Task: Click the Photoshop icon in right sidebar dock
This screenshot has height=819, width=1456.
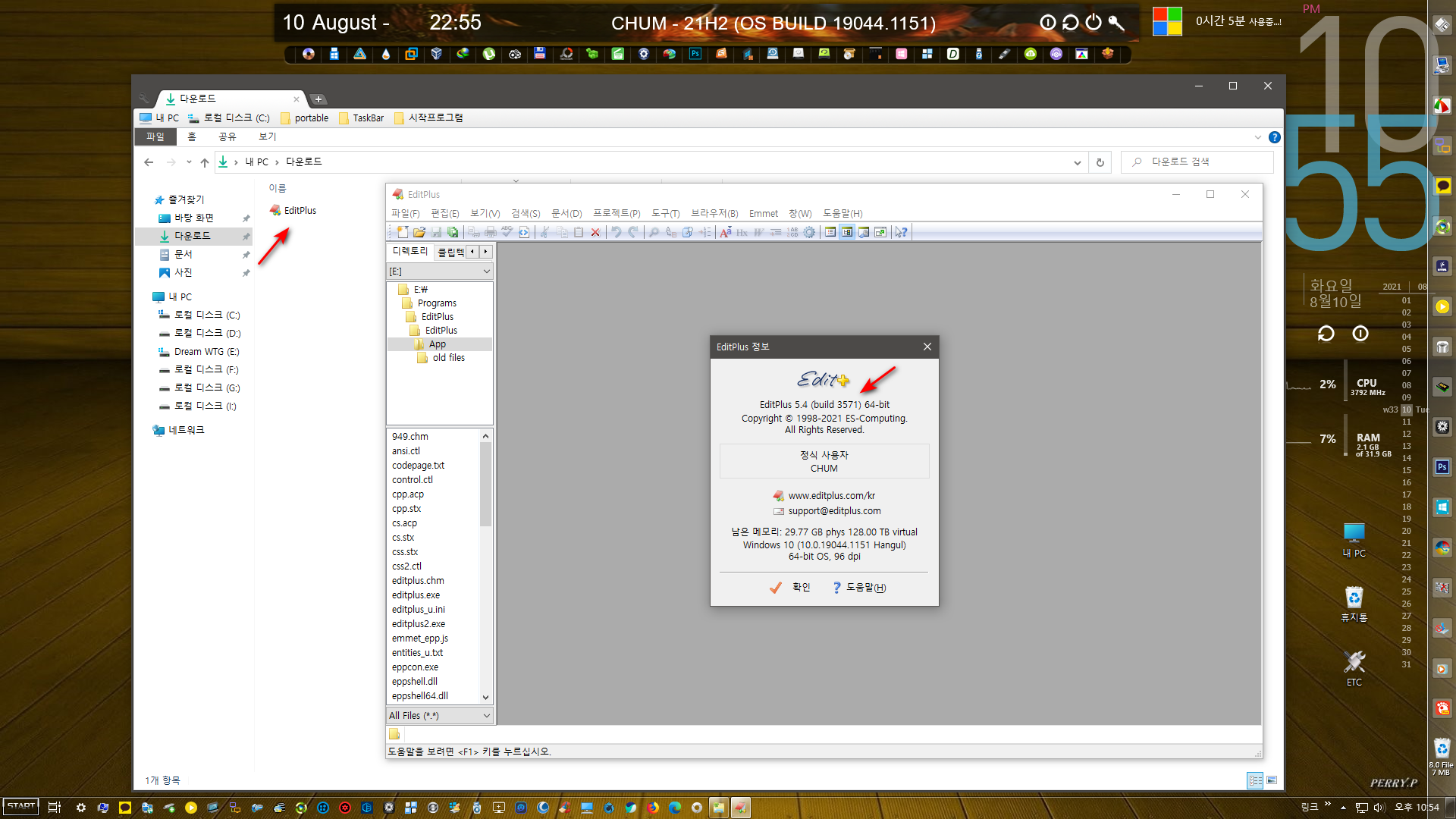Action: tap(1442, 467)
